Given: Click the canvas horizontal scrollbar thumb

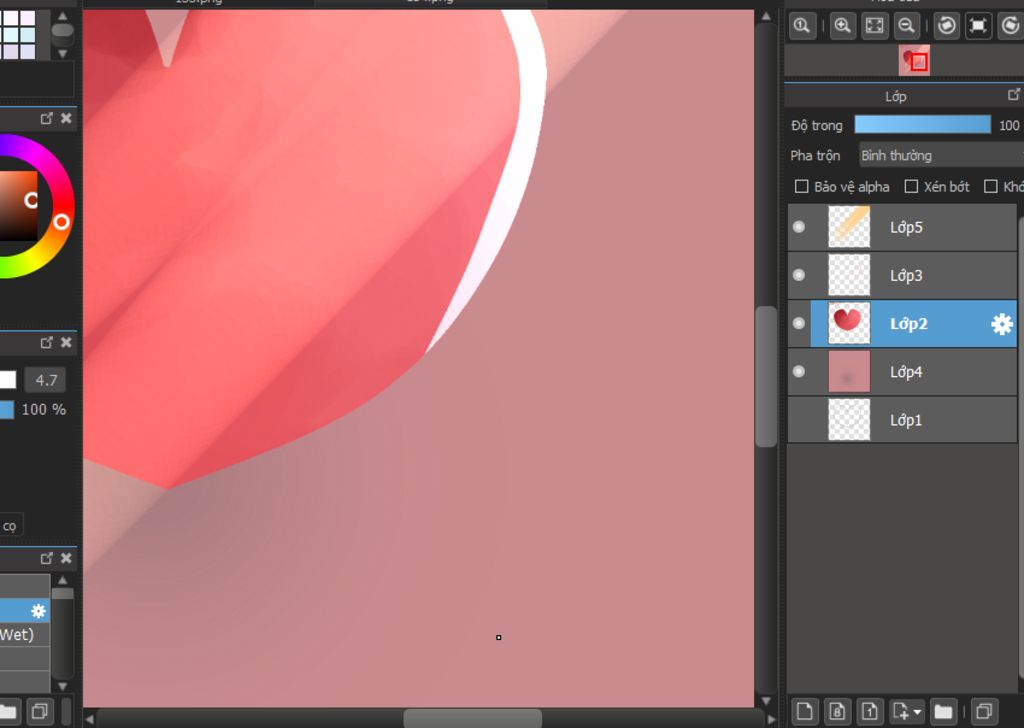Looking at the screenshot, I should point(472,719).
